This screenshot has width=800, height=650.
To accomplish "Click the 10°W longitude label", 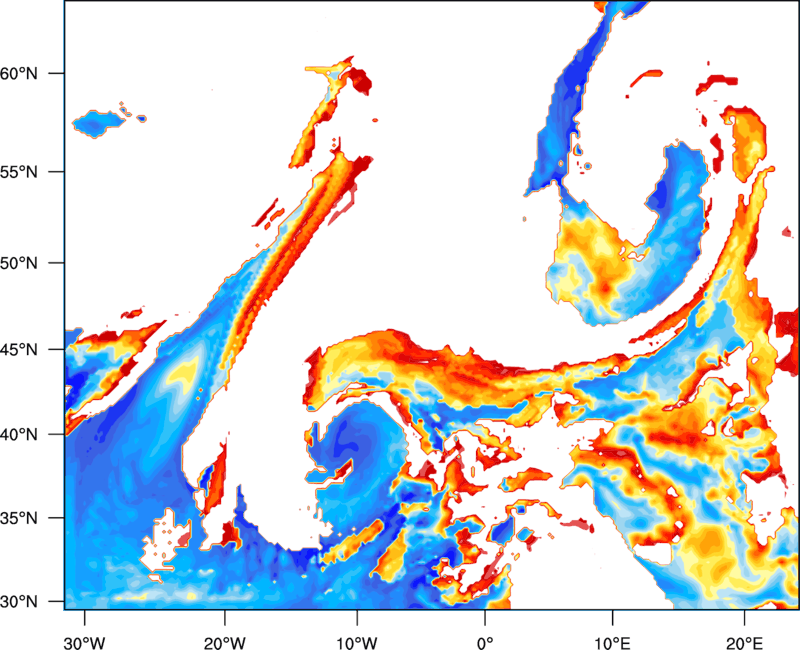I will (x=357, y=643).
